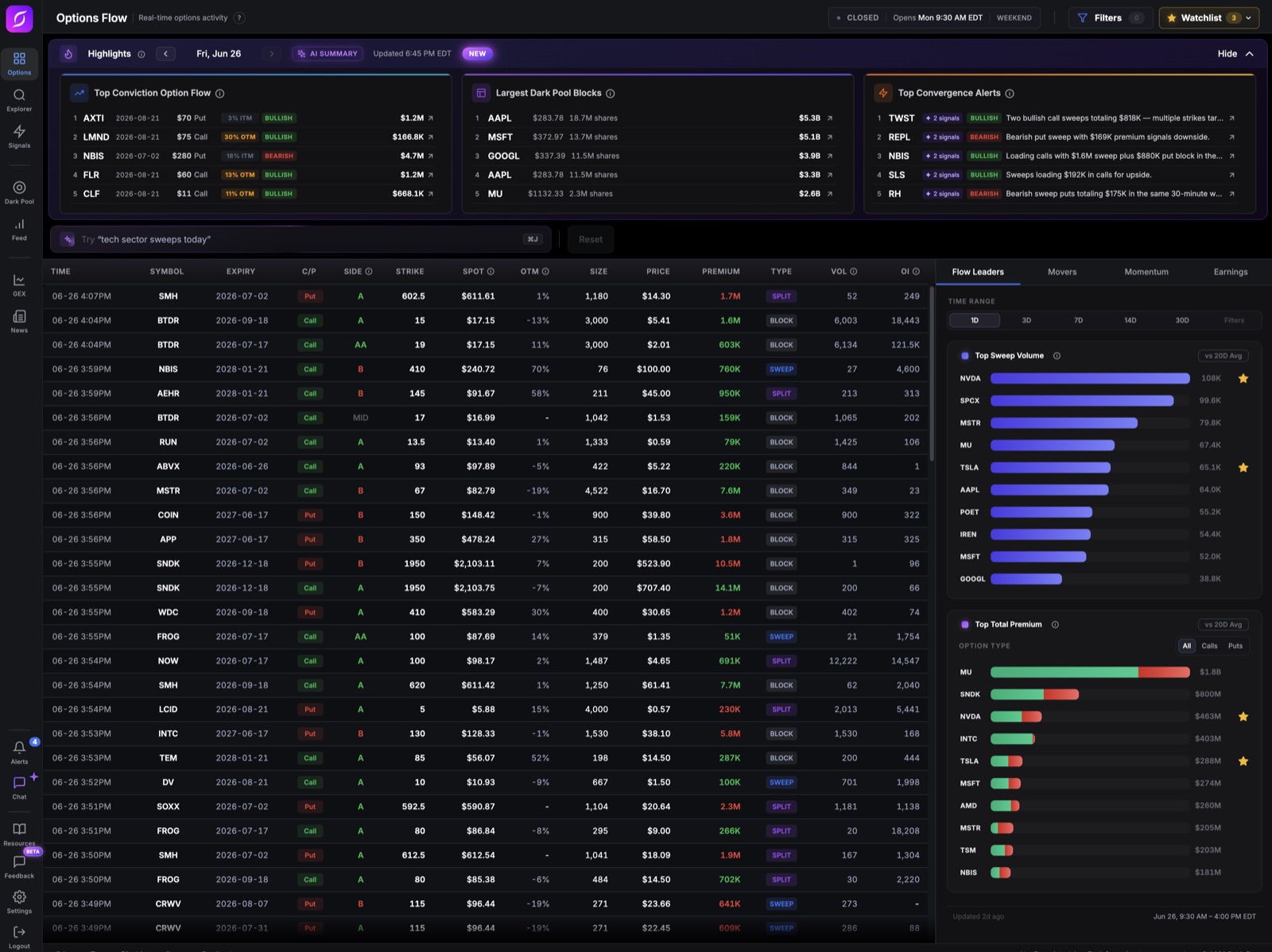Open Settings gear in sidebar
The width and height of the screenshot is (1272, 952).
(19, 902)
